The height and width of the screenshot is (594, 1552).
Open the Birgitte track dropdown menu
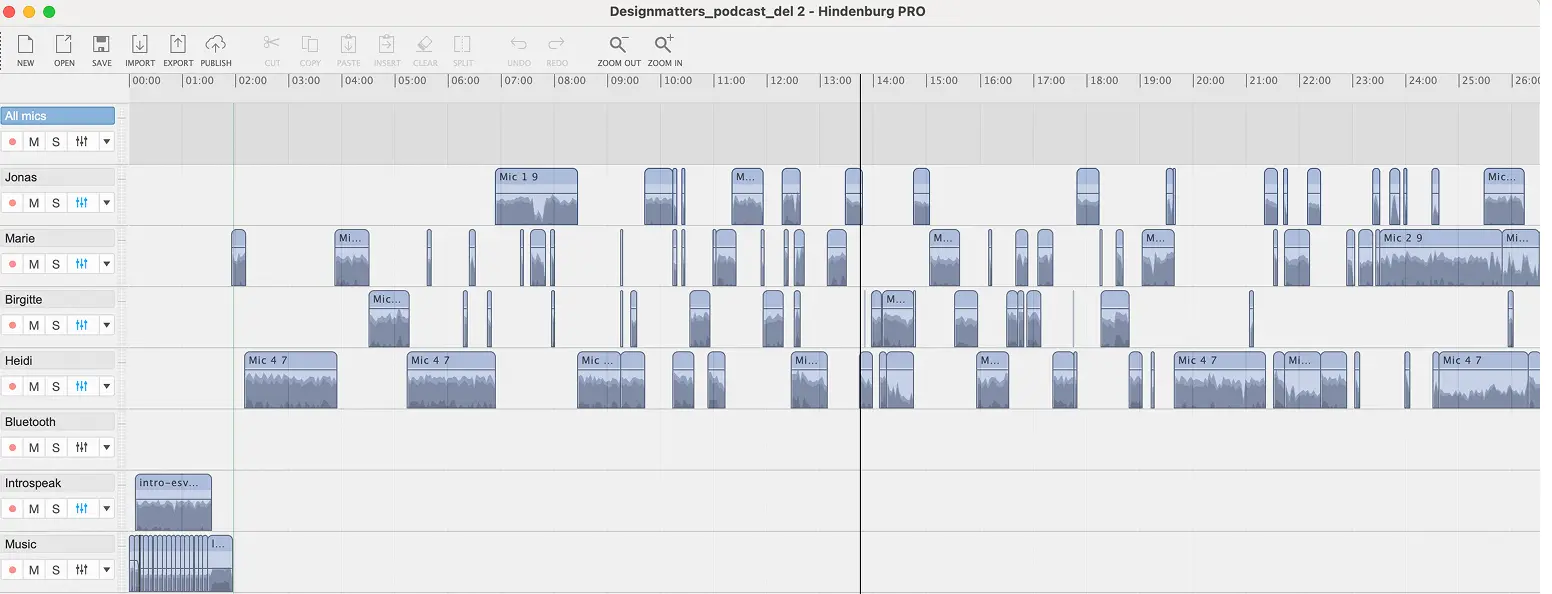[106, 325]
